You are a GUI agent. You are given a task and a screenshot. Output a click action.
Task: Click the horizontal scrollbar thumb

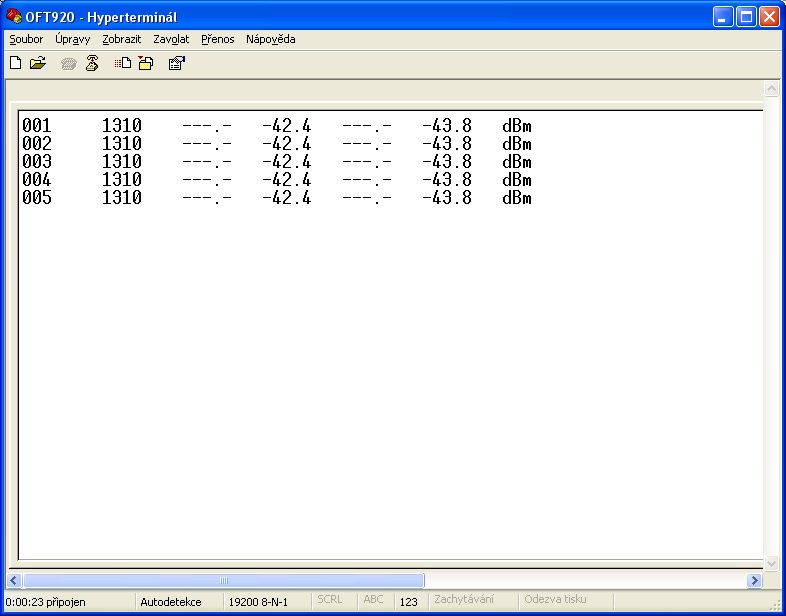(223, 580)
